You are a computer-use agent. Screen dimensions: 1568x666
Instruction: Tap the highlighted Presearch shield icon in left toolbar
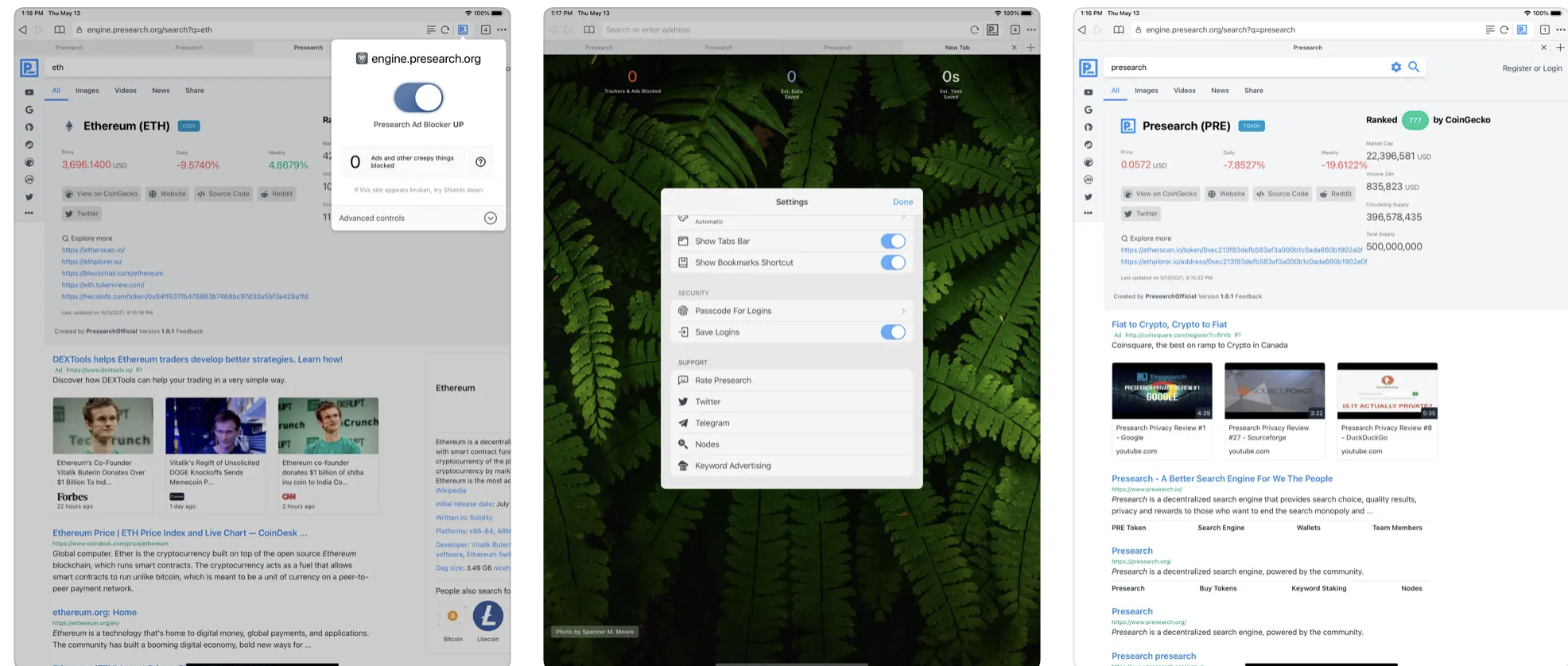(463, 30)
